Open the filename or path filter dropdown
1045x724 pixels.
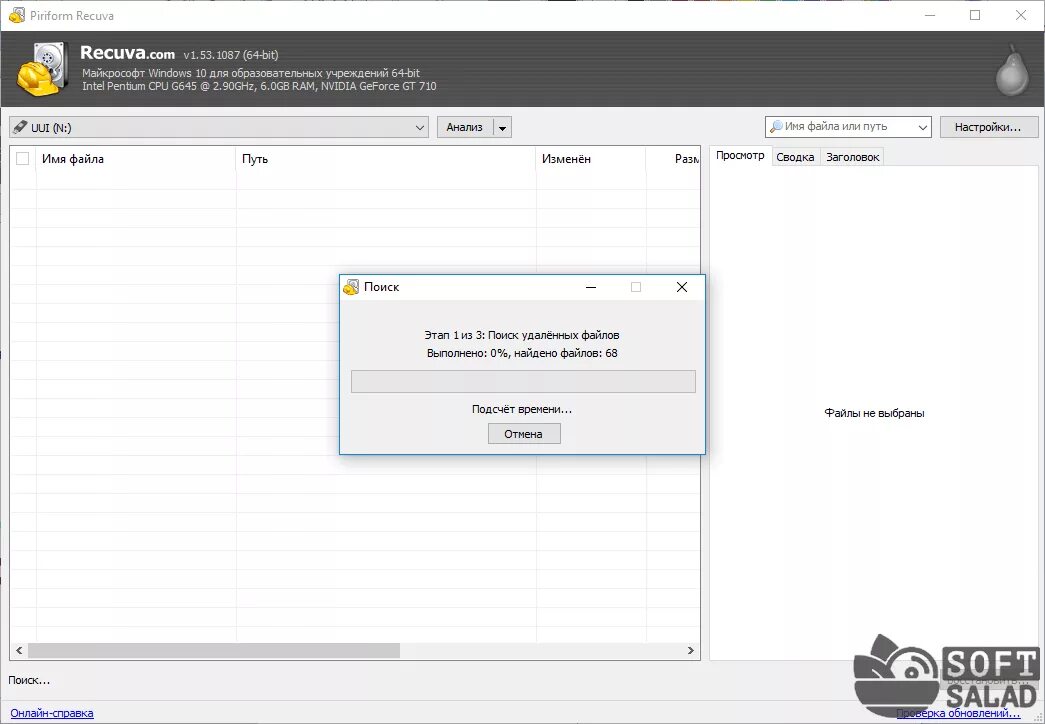point(922,127)
